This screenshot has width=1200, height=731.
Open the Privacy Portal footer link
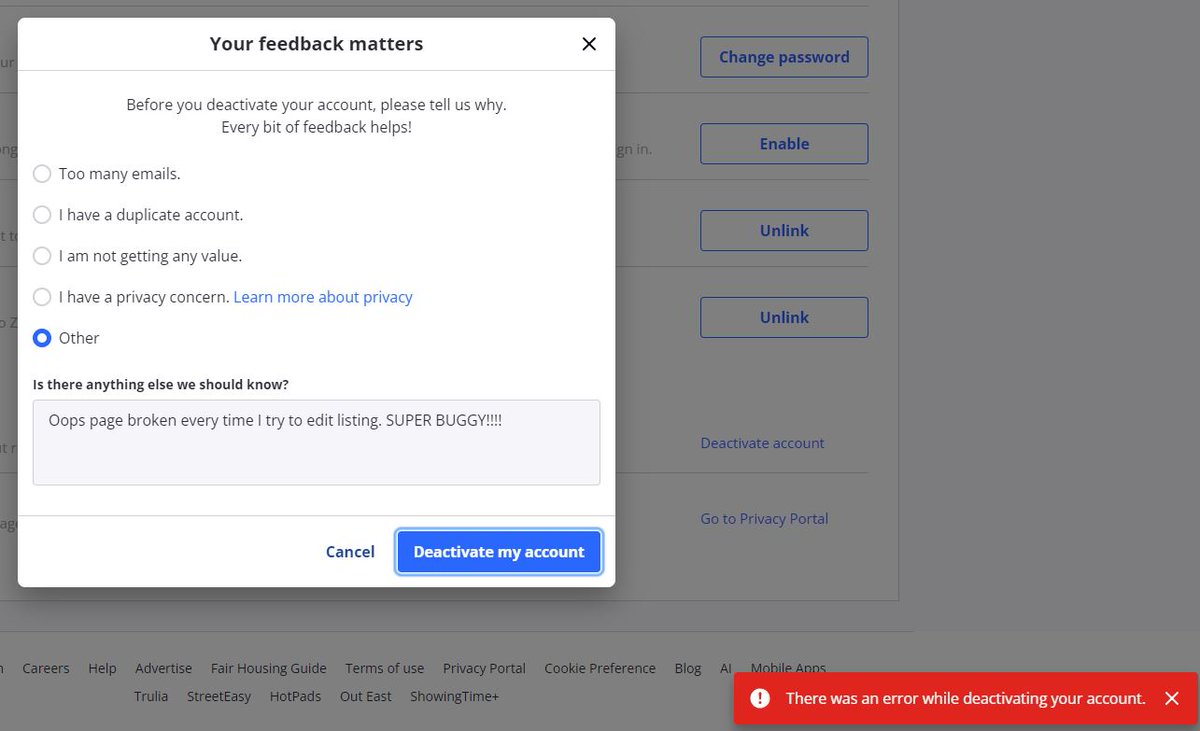484,668
